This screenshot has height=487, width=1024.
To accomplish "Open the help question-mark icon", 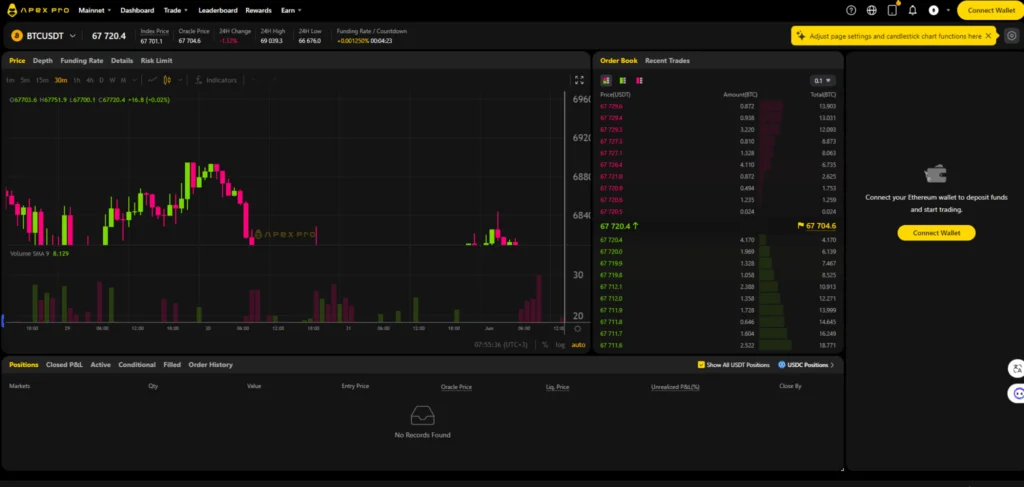I will point(851,10).
